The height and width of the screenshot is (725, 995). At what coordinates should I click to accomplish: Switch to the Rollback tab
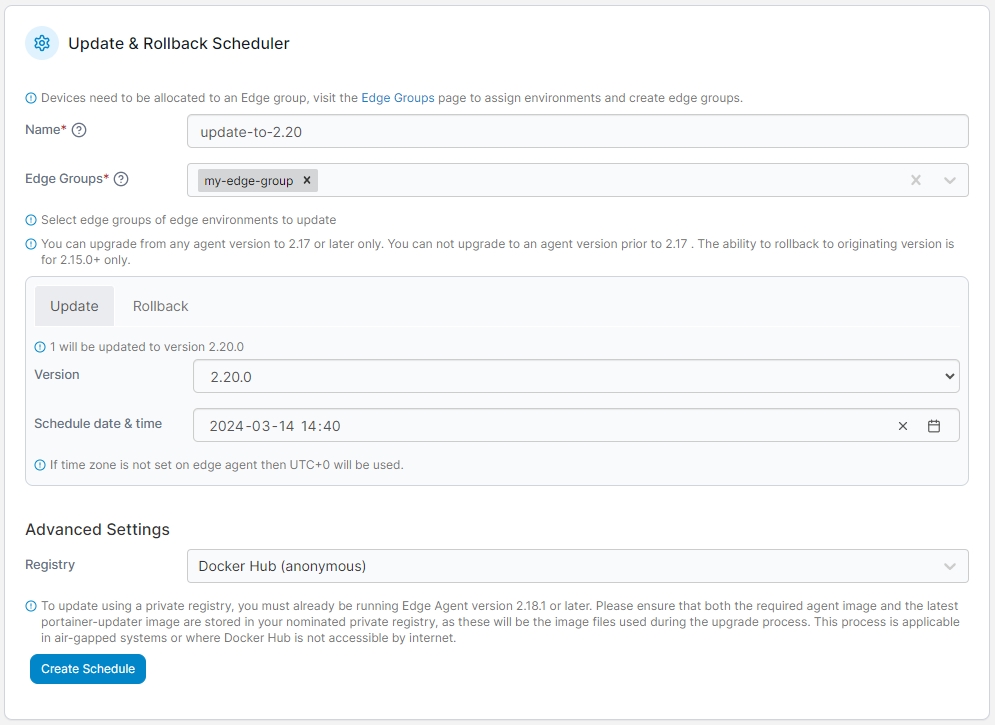pos(161,306)
